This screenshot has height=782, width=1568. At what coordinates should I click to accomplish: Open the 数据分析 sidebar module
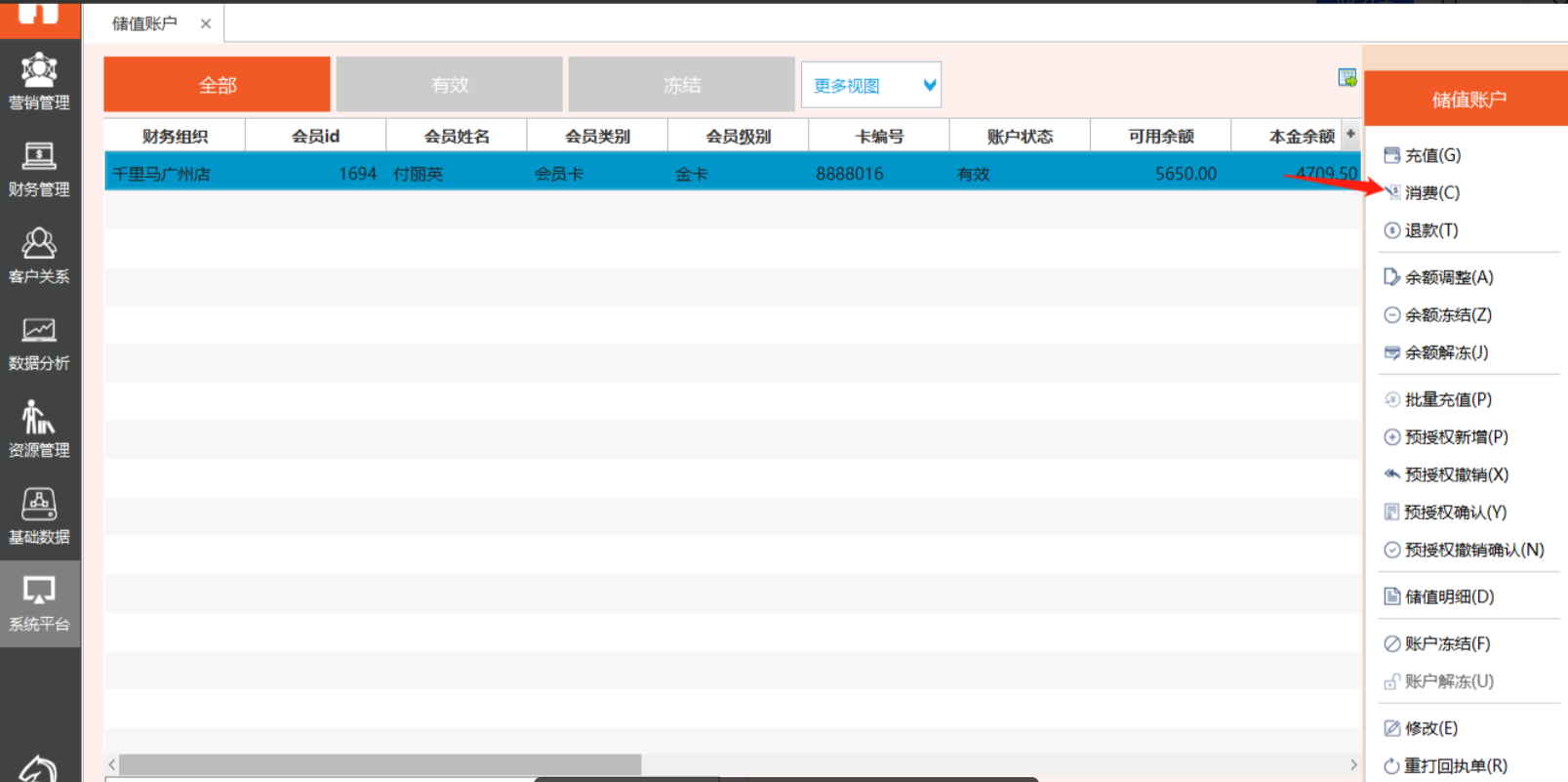(39, 343)
